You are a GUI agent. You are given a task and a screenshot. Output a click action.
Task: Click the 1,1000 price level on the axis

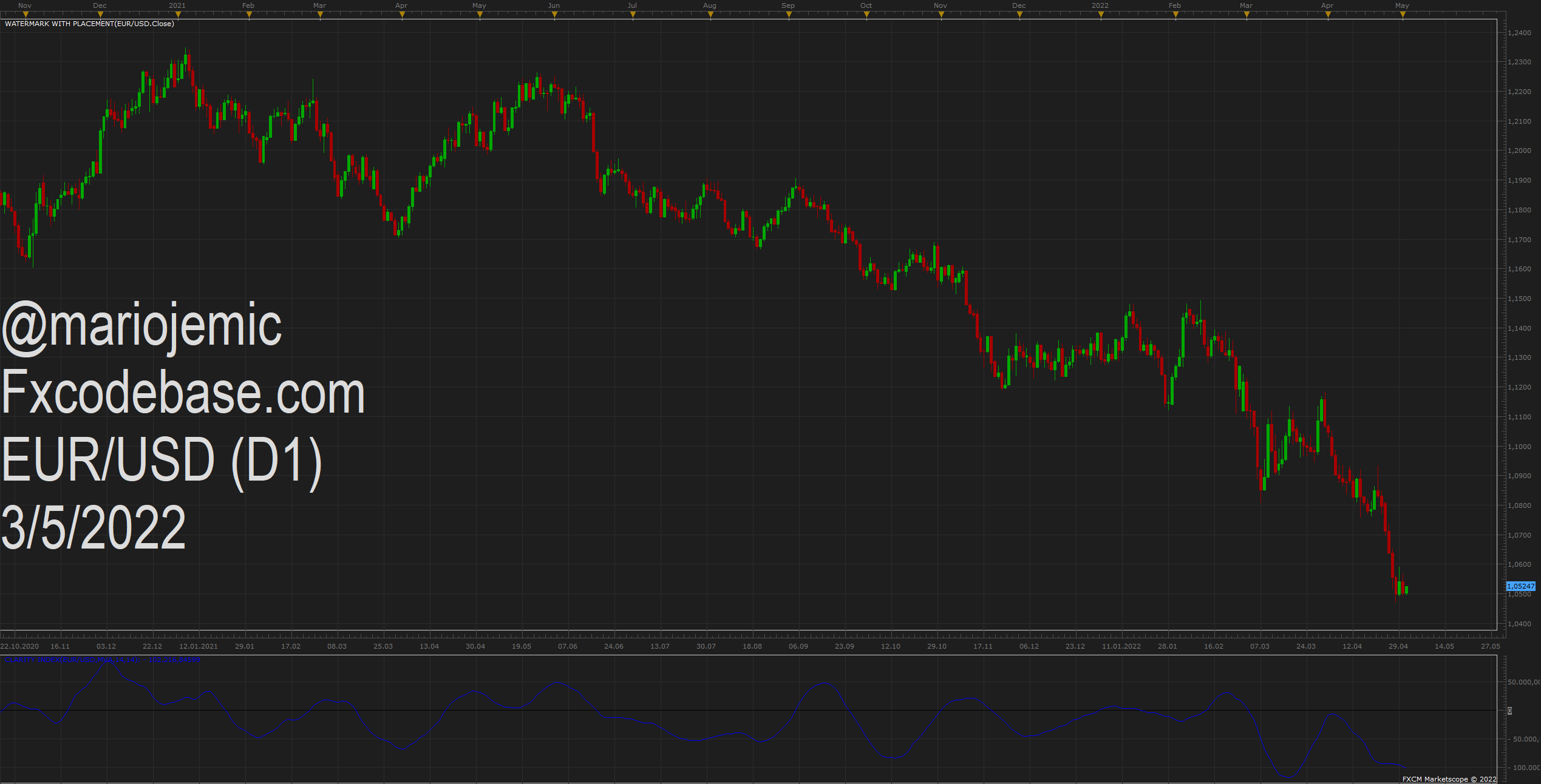coord(1519,447)
